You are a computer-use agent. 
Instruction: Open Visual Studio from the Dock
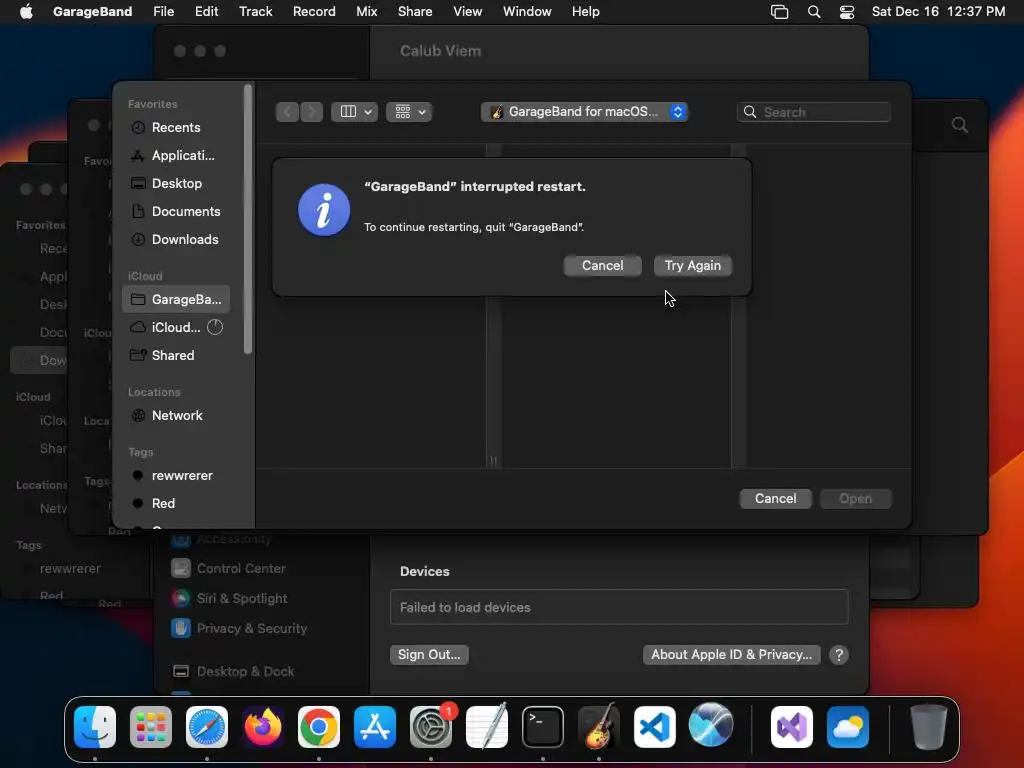[792, 727]
